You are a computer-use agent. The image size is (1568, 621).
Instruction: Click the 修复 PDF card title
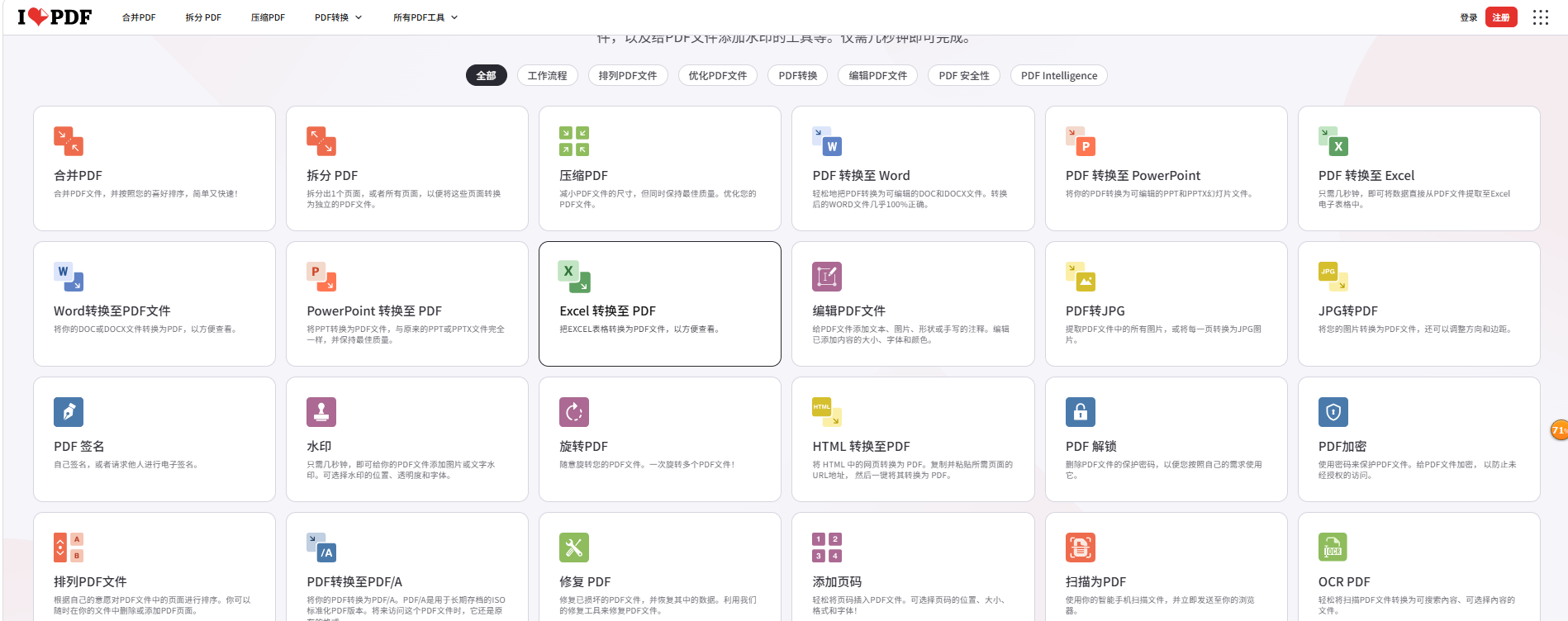(x=585, y=582)
